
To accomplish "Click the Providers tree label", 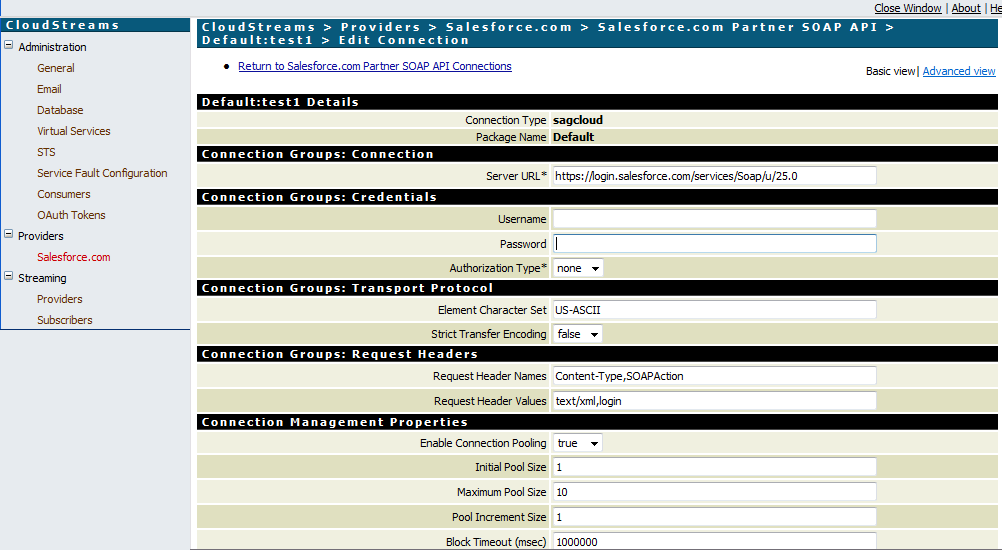I will click(41, 236).
